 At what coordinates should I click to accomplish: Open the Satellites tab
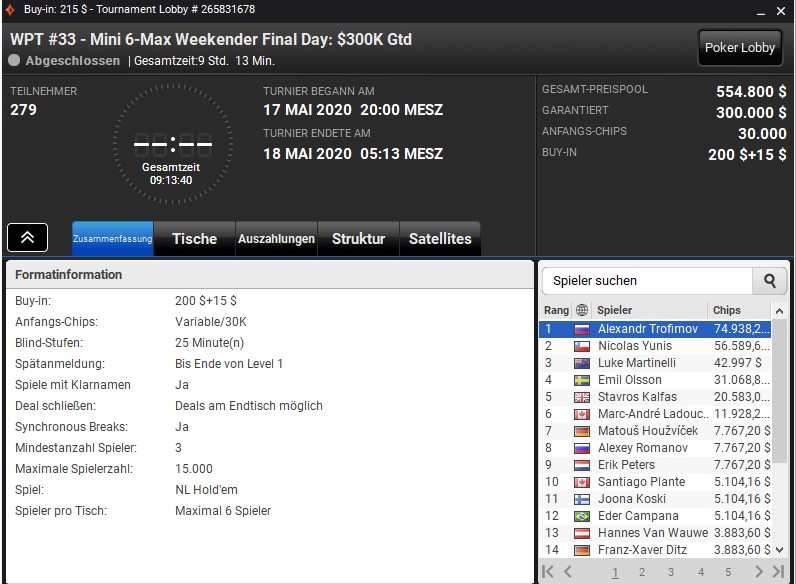pos(440,238)
